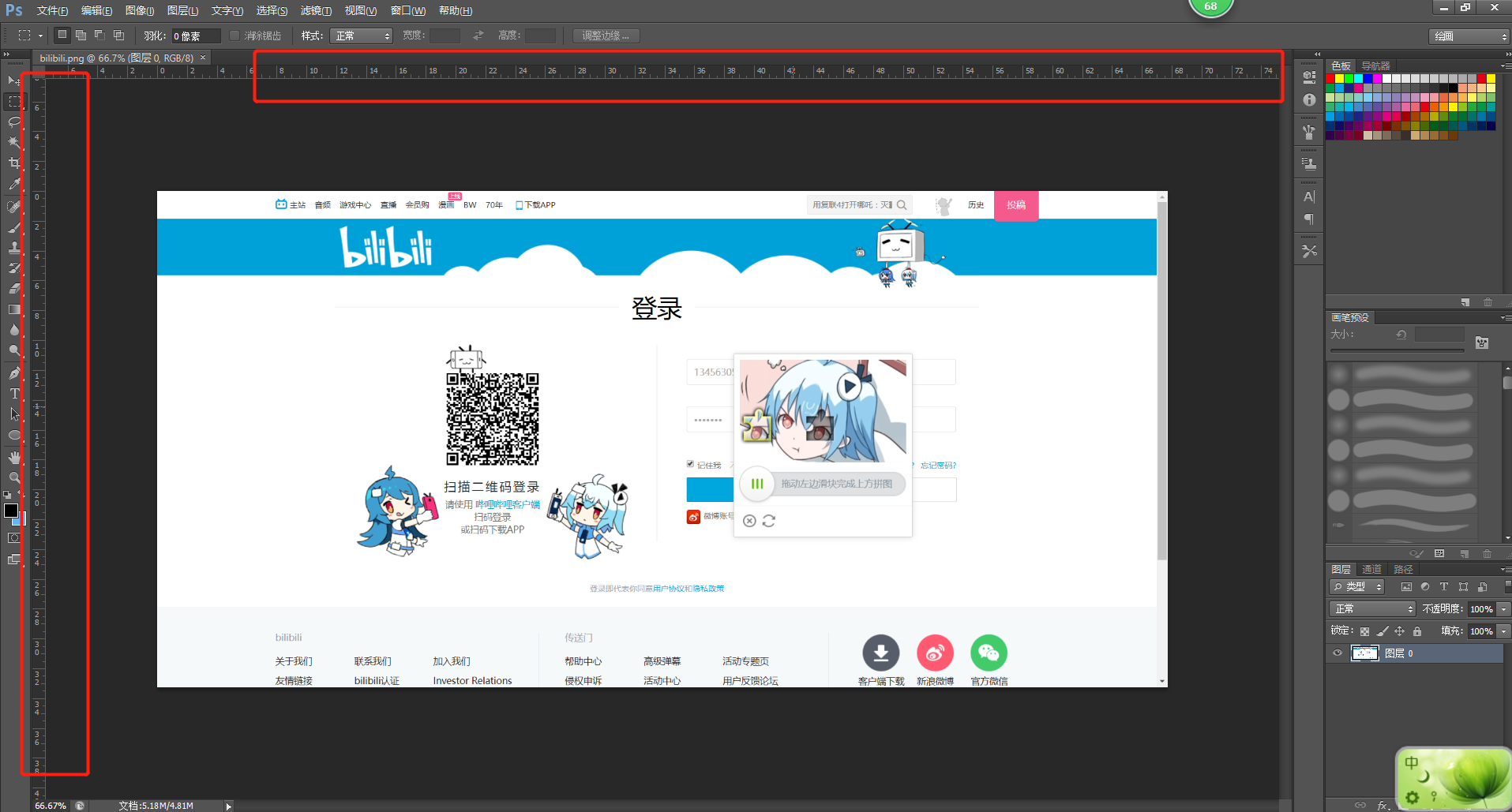The width and height of the screenshot is (1512, 812).
Task: Toggle lock all padlock
Action: click(x=1417, y=631)
